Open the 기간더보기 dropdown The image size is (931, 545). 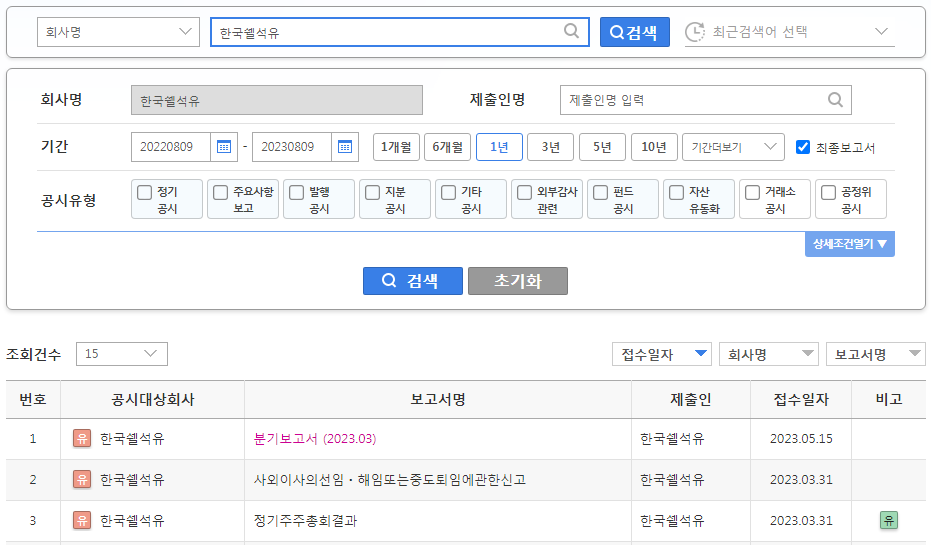733,147
